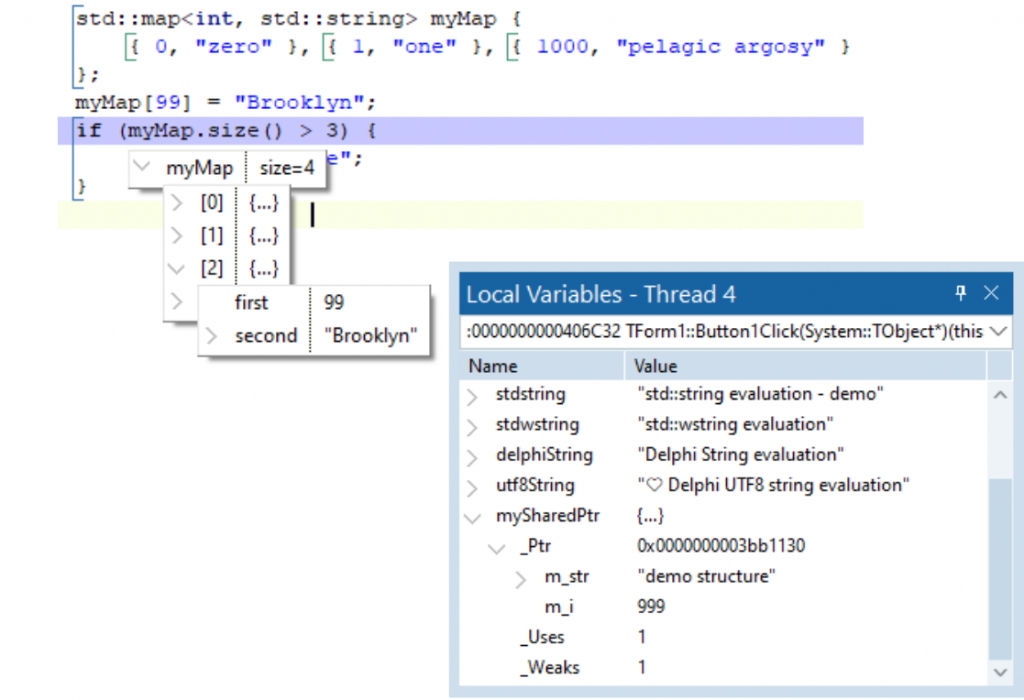
Task: Pin the Local Variables panel
Action: pos(960,293)
